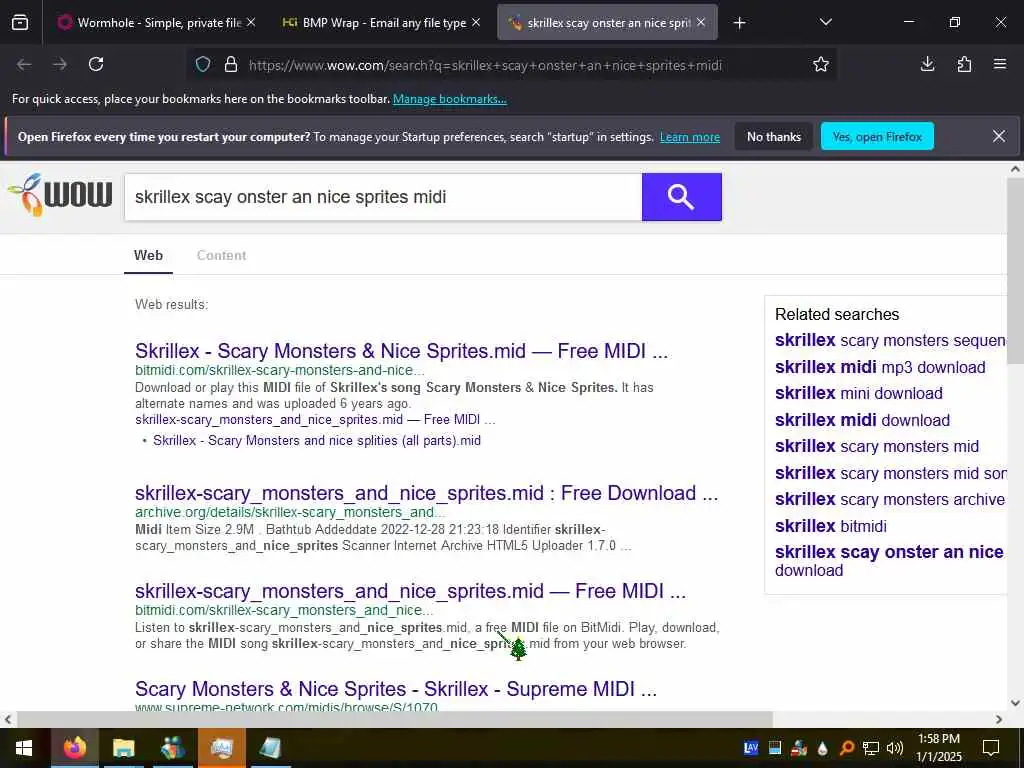
Task: Open the notification center icon
Action: click(991, 748)
